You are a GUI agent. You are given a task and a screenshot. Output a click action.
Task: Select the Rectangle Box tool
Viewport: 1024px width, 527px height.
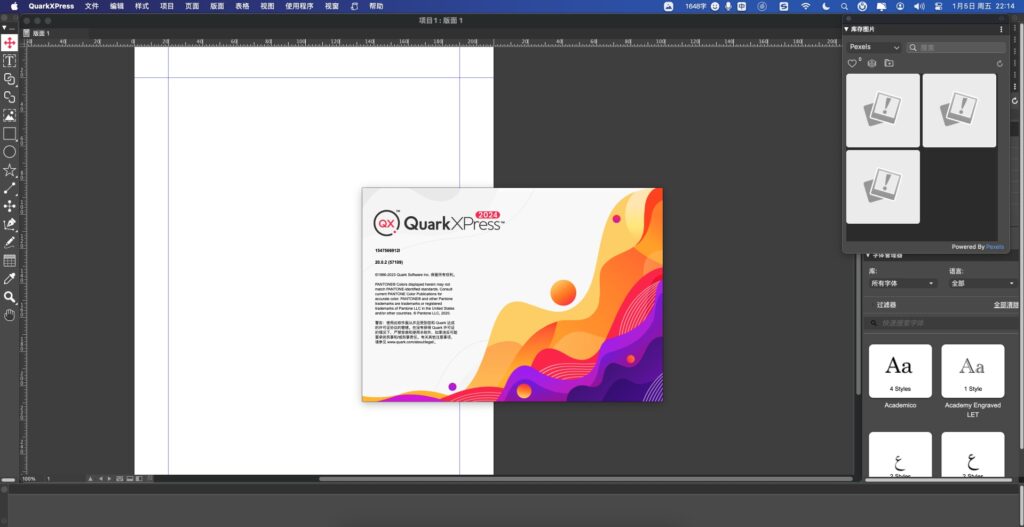click(x=9, y=134)
